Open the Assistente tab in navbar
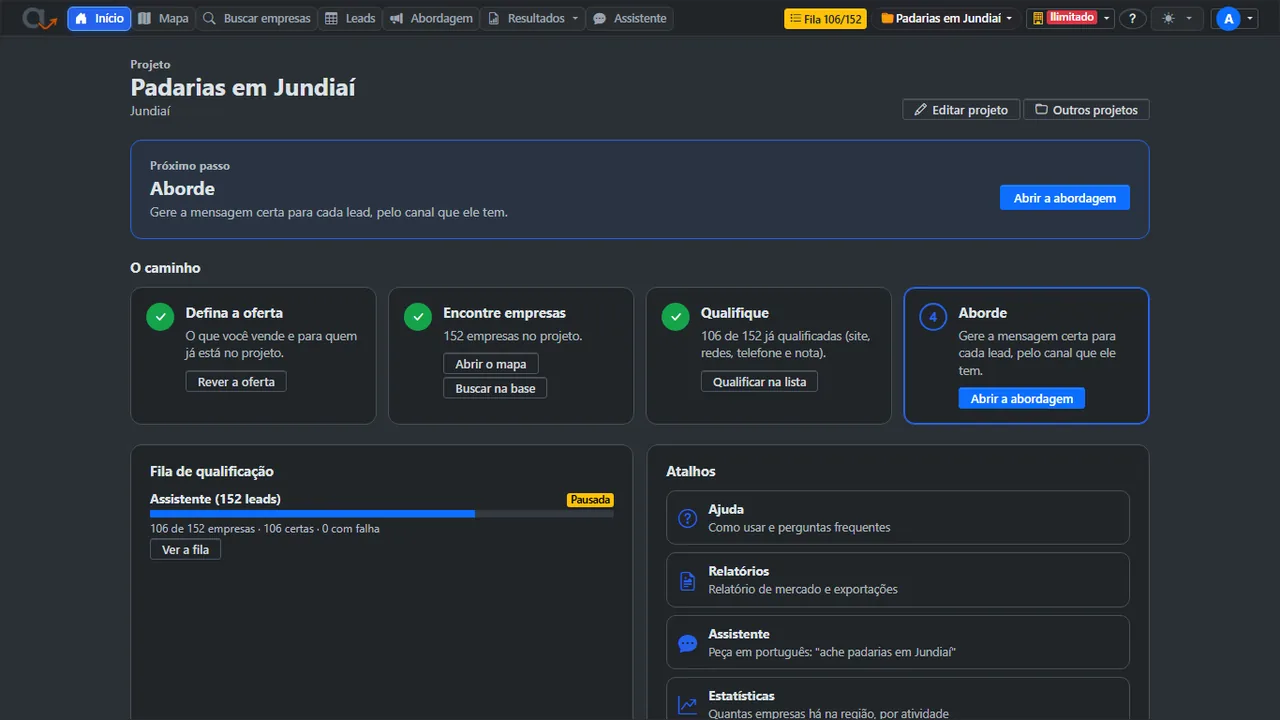Image resolution: width=1280 pixels, height=720 pixels. [x=630, y=18]
